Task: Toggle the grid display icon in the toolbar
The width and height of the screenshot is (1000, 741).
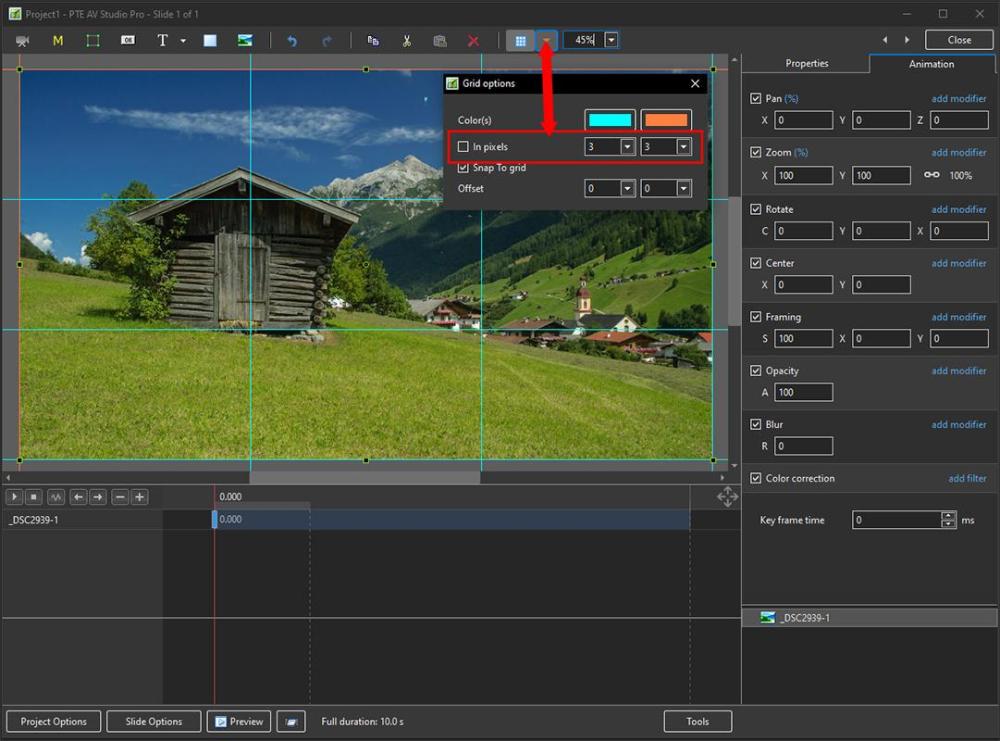Action: (520, 40)
